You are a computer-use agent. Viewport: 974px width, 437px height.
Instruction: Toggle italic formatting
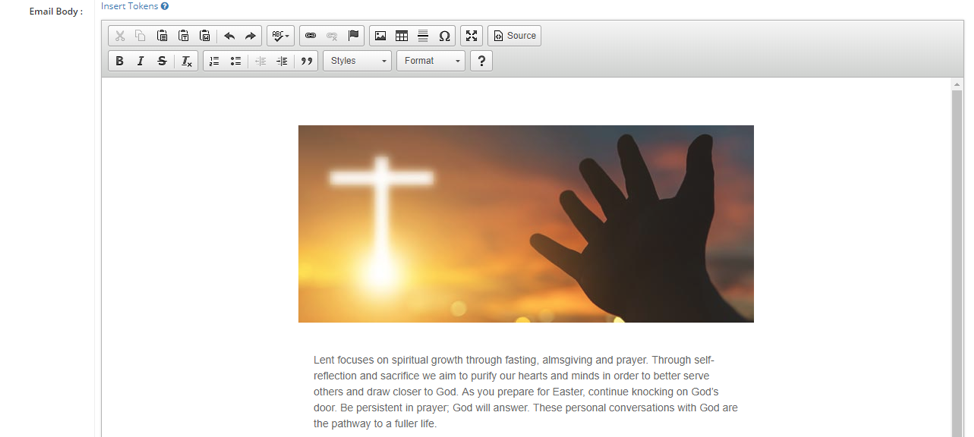point(140,61)
